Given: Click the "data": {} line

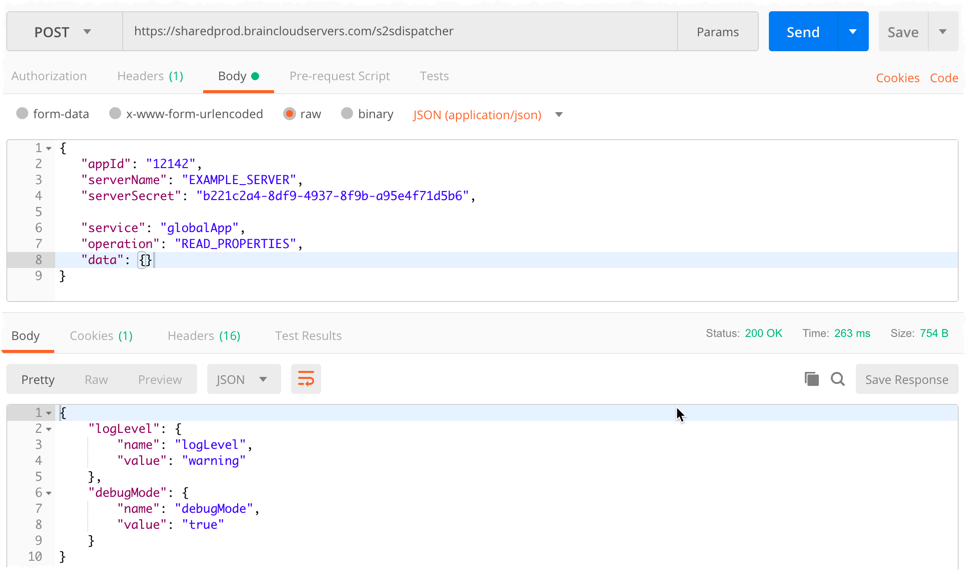Looking at the screenshot, I should [x=117, y=260].
